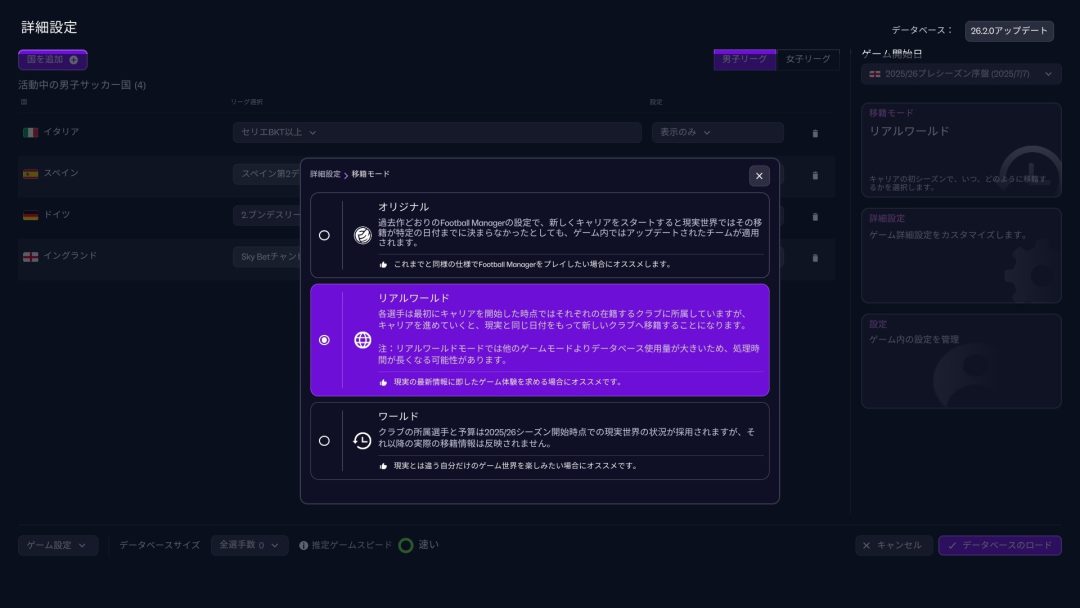
Task: Click the info icon beside 推定ゲームスピード
Action: 304,546
